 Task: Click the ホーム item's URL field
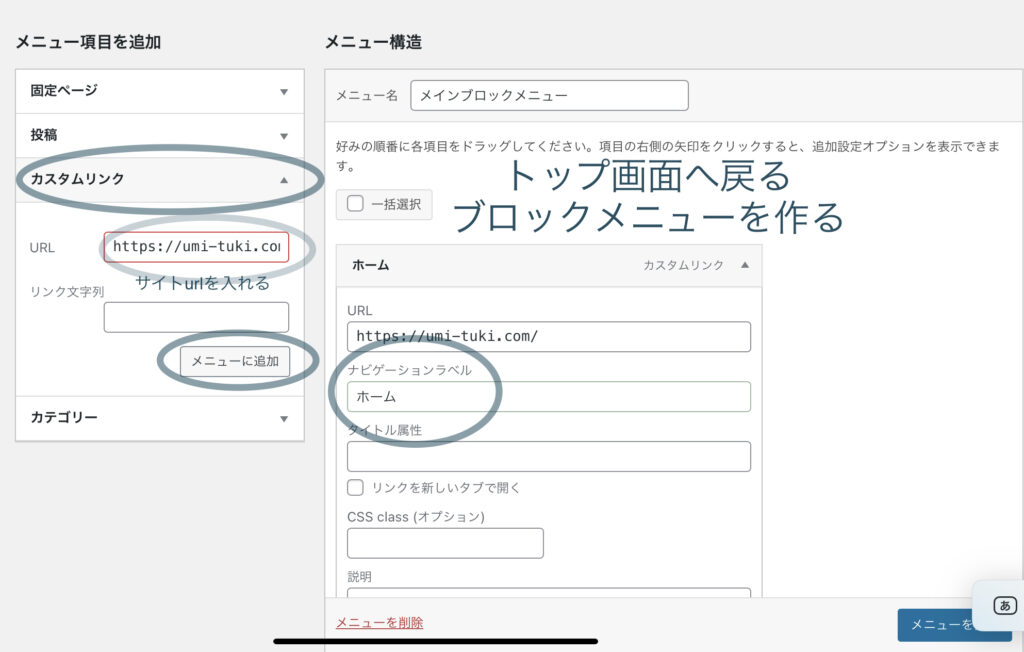click(x=548, y=337)
